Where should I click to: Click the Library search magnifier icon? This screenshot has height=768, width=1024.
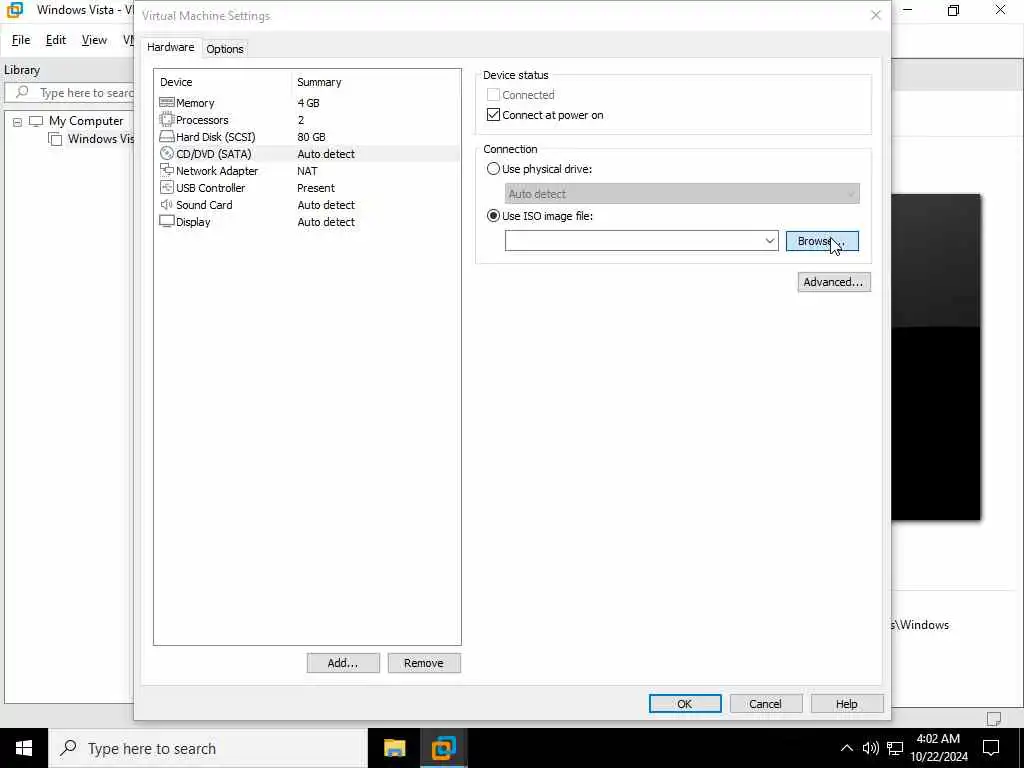point(22,92)
